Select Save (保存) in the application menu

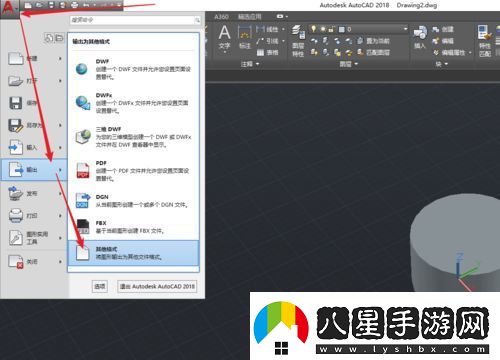tap(33, 103)
